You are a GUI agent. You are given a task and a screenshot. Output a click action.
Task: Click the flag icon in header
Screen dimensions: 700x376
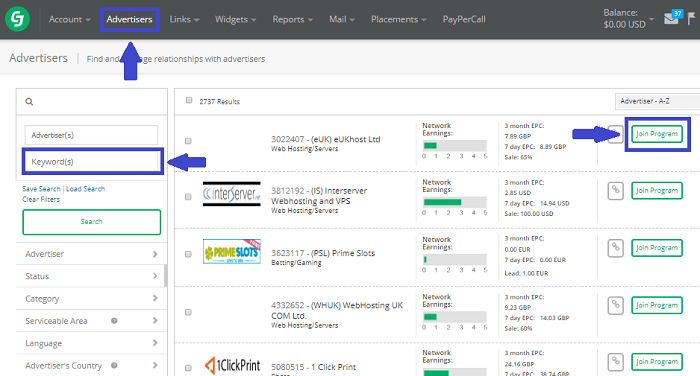click(x=691, y=18)
